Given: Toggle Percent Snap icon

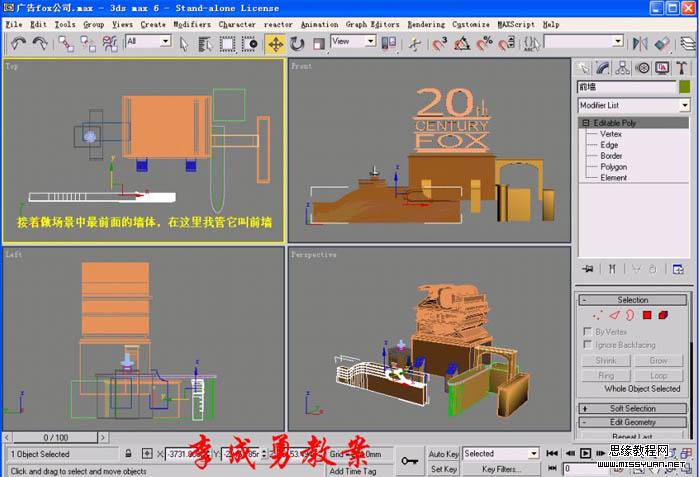Looking at the screenshot, I should click(x=484, y=44).
